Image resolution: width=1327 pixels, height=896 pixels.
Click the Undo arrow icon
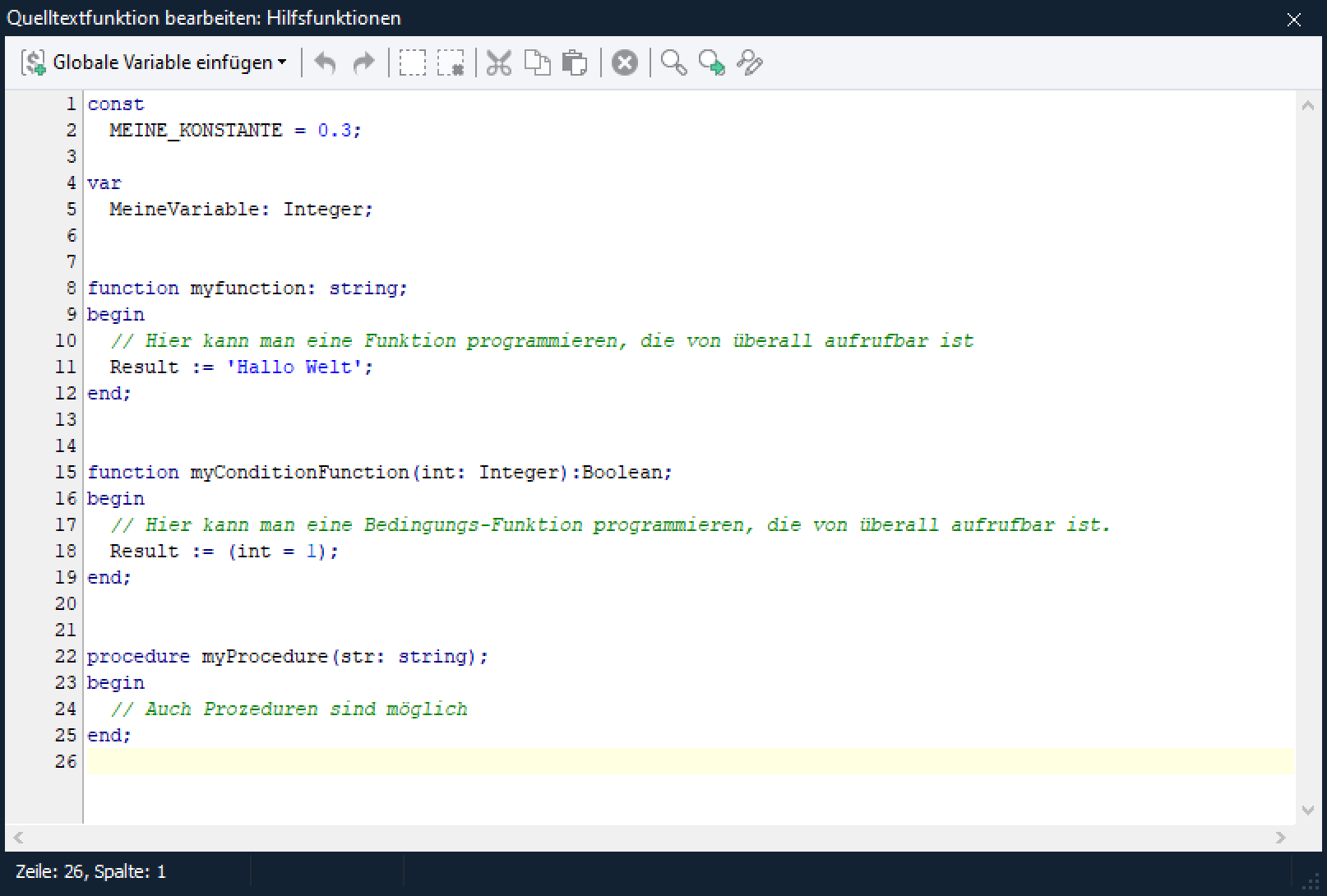pyautogui.click(x=326, y=62)
